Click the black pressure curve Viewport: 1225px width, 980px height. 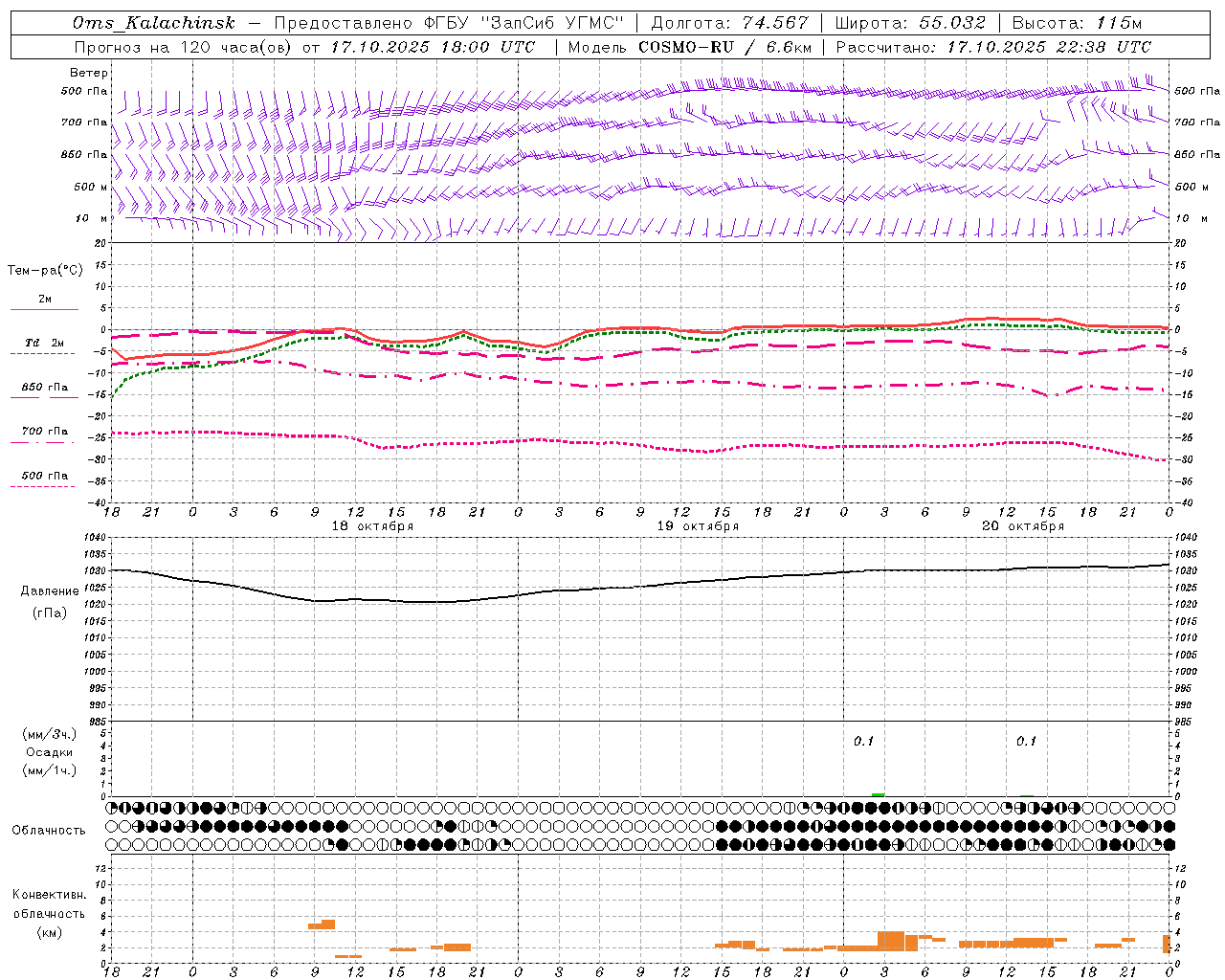point(640,586)
